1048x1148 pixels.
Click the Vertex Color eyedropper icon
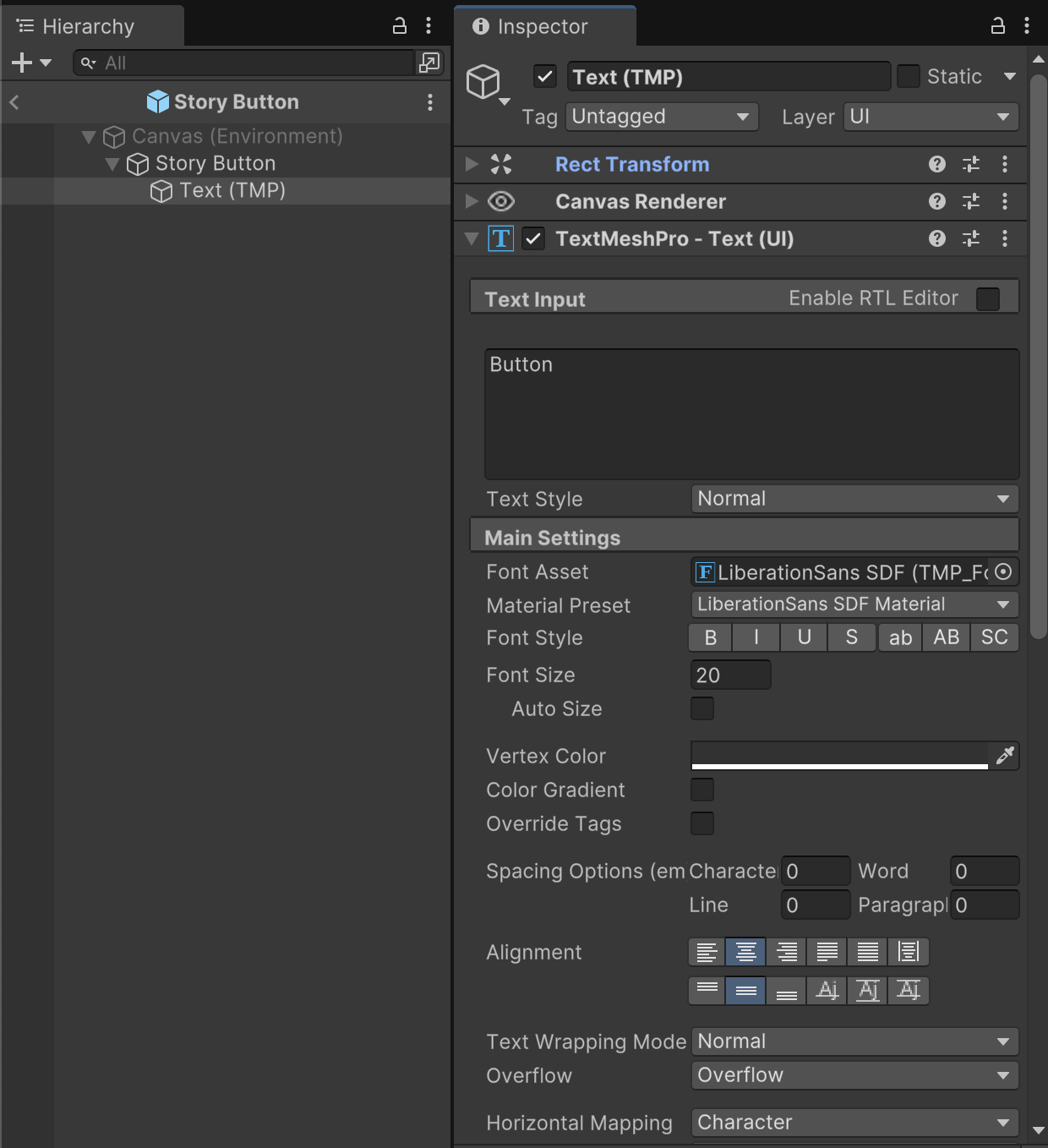(1004, 756)
